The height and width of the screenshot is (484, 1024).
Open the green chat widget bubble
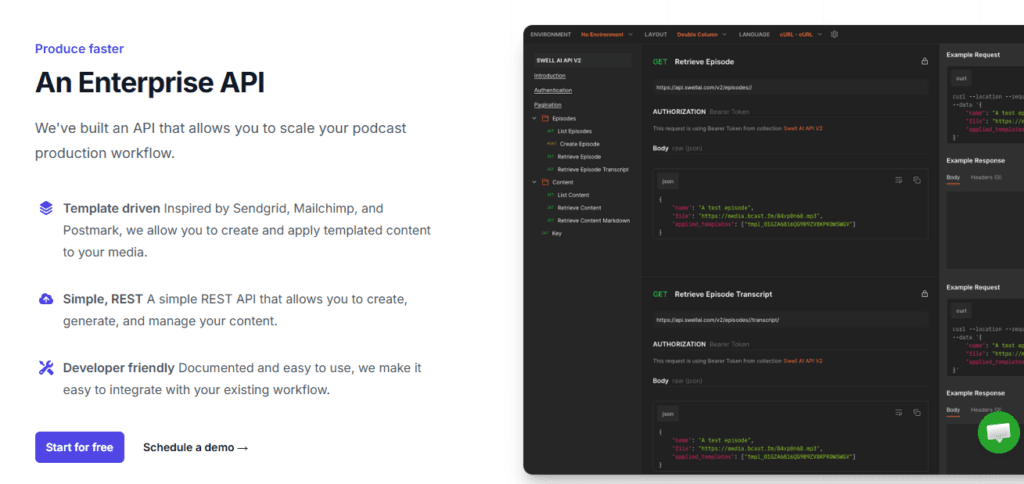997,434
